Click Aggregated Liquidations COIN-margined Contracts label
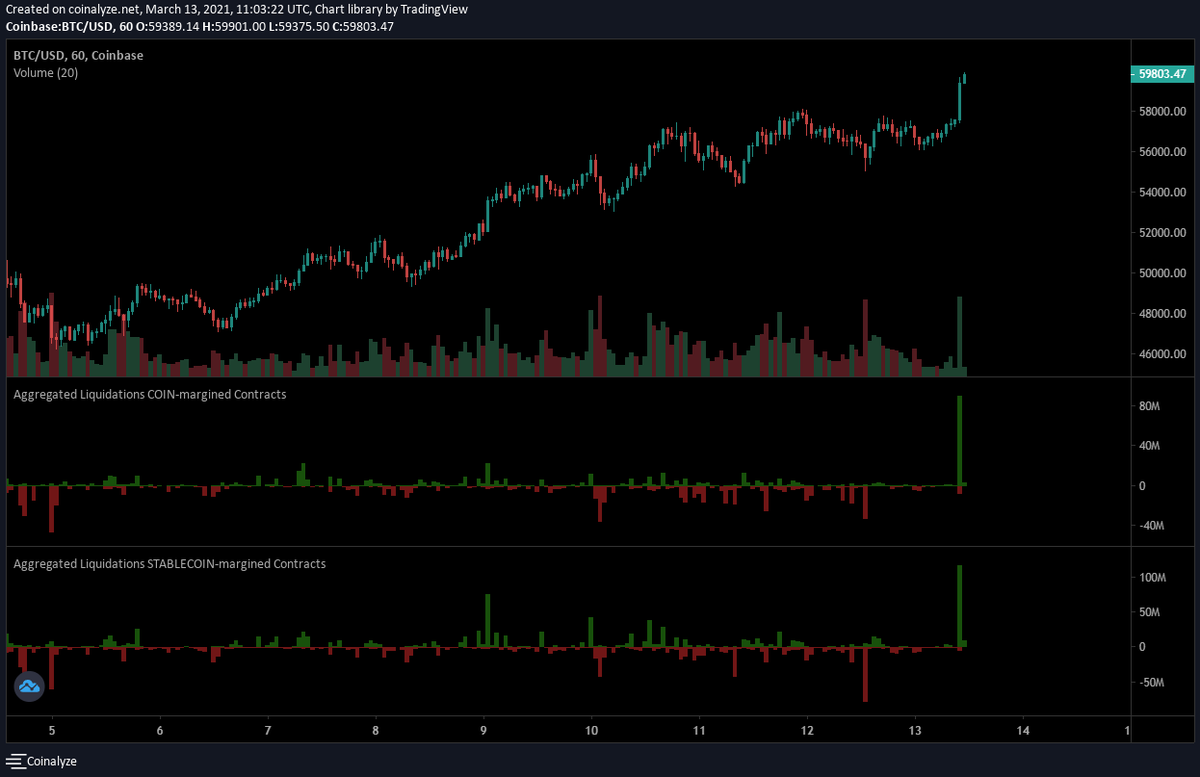The height and width of the screenshot is (777, 1200). point(150,394)
